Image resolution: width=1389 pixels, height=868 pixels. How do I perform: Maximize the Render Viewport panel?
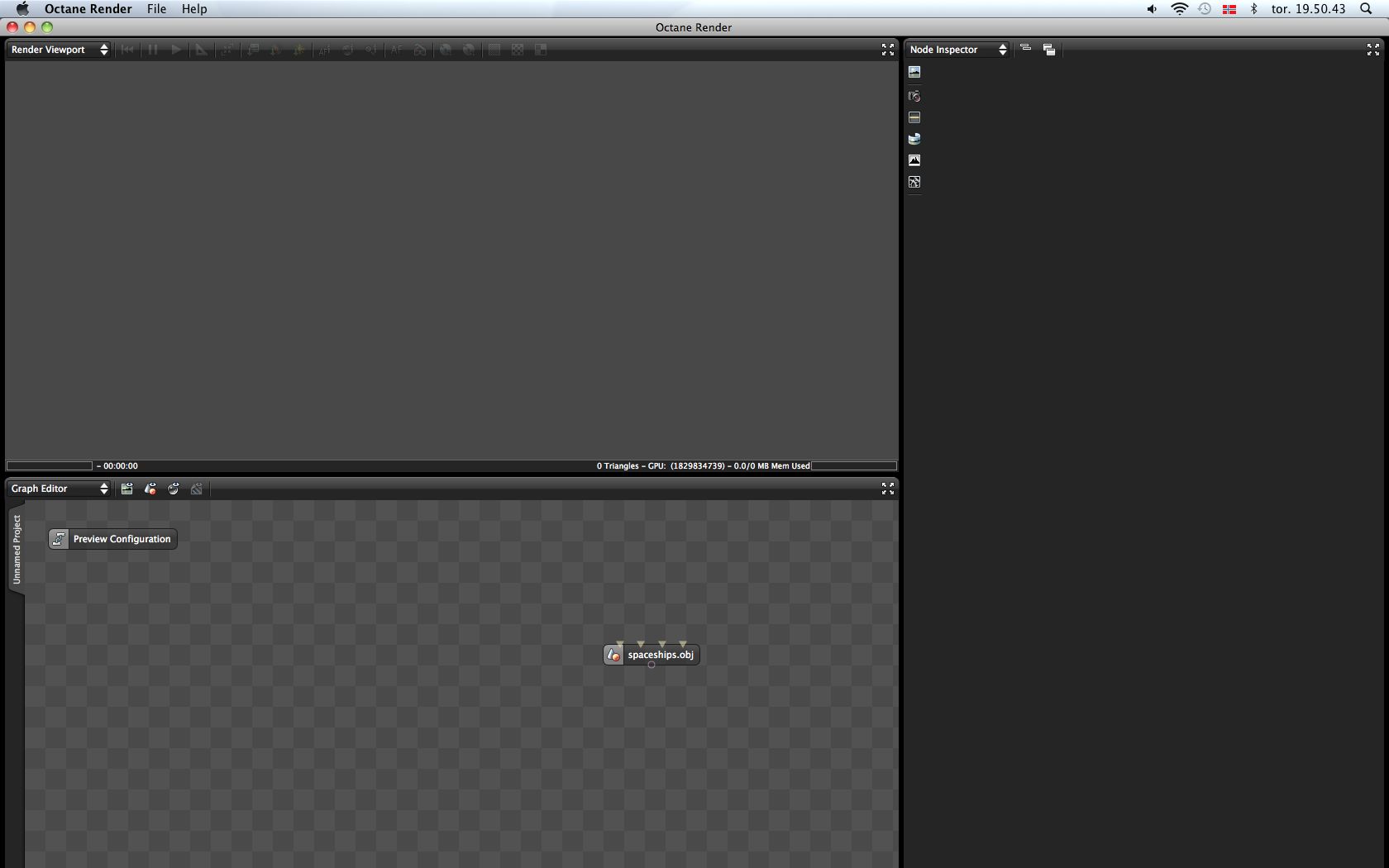point(888,50)
